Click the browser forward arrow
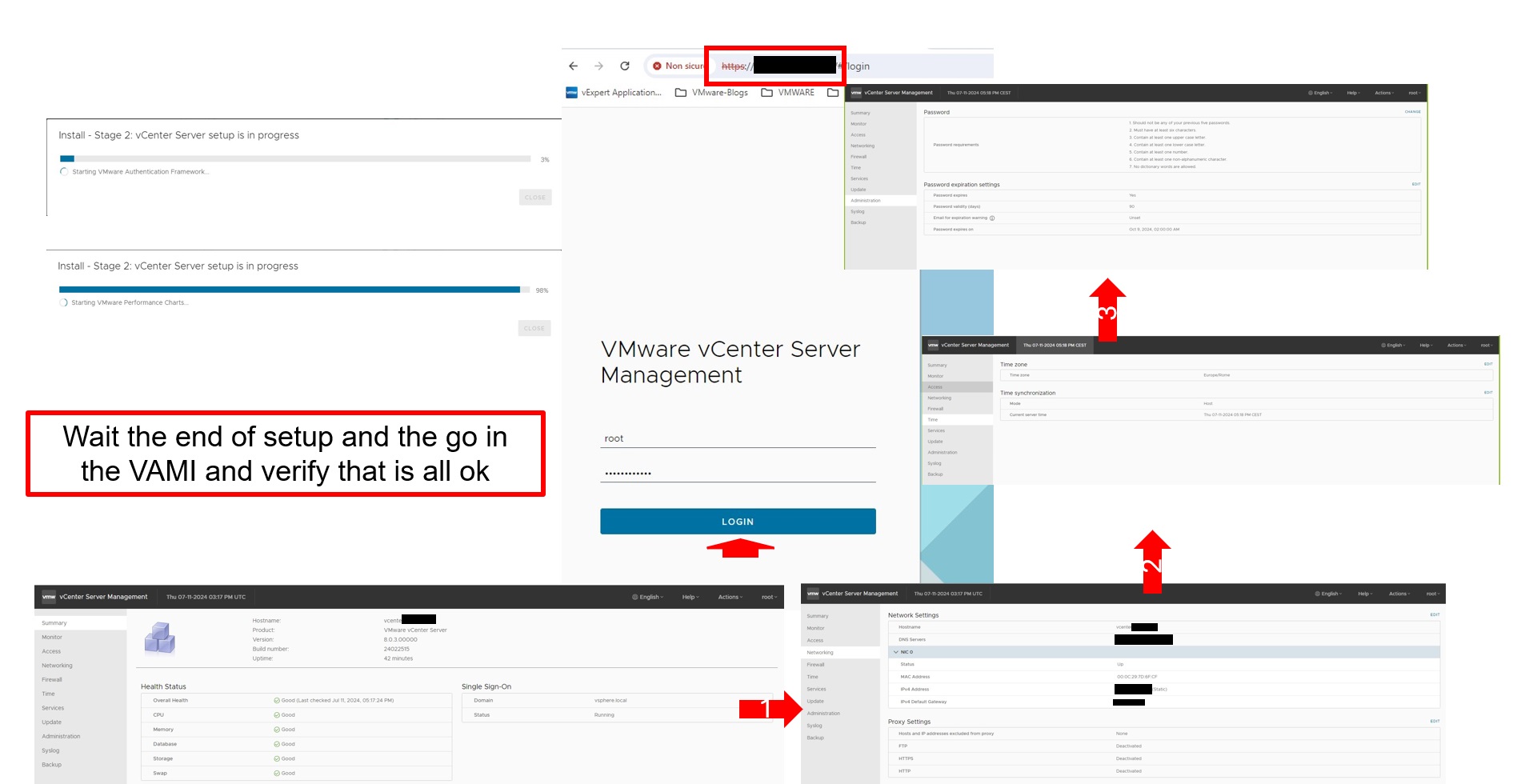The width and height of the screenshot is (1513, 784). [598, 66]
